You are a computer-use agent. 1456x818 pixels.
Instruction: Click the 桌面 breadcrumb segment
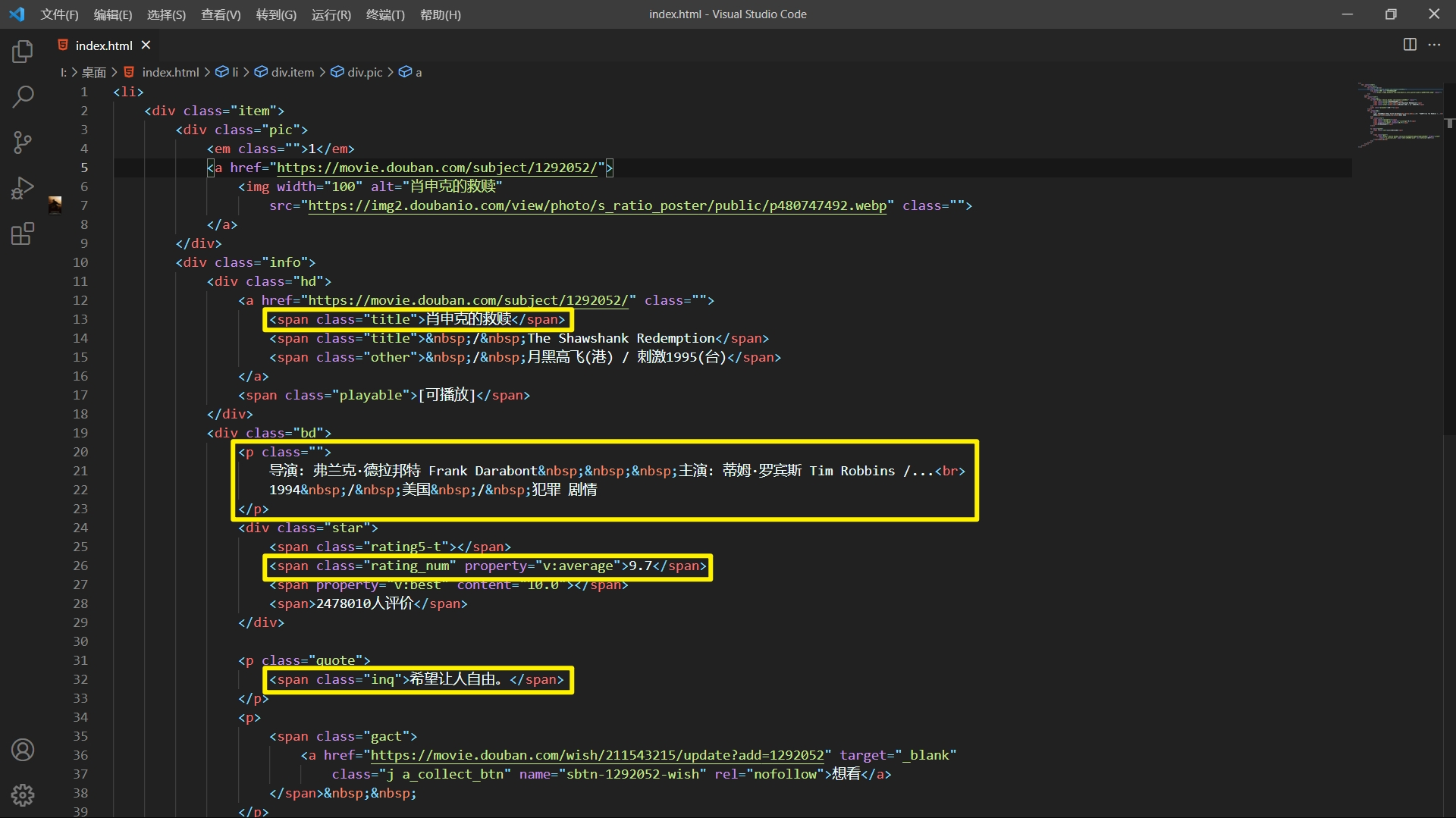point(94,72)
